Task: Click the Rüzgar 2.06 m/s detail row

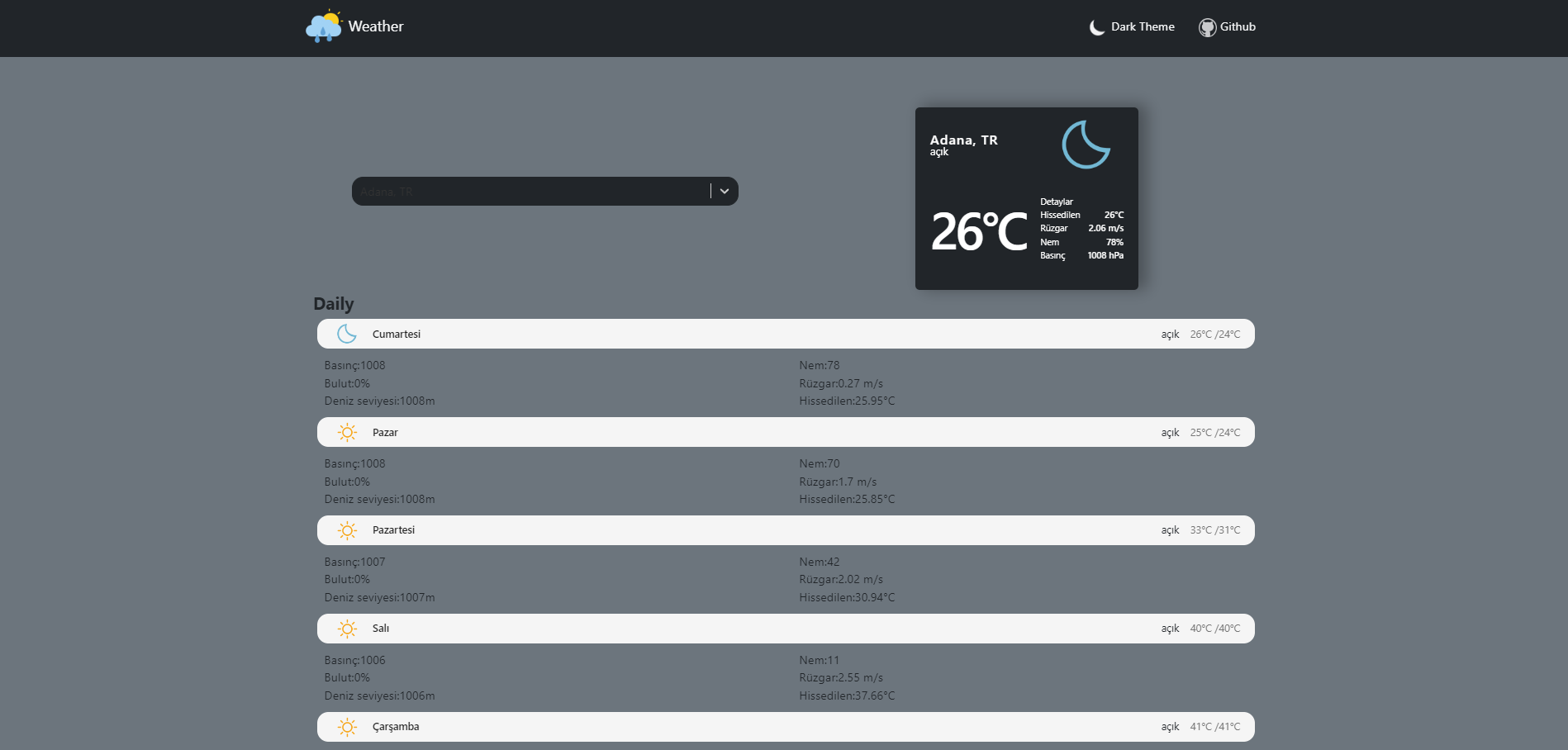Action: (x=1081, y=228)
